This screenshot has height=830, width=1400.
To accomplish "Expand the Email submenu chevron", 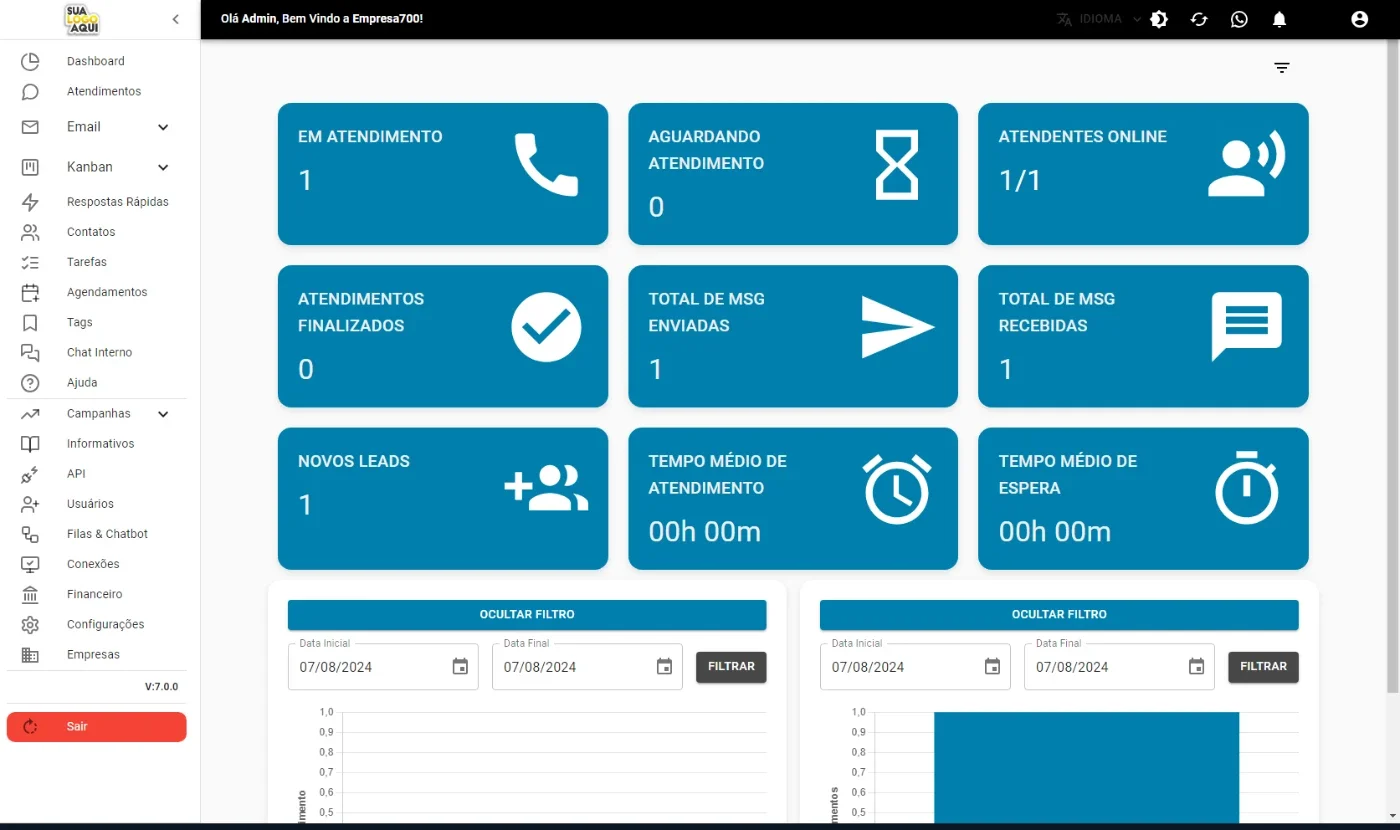I will click(163, 127).
